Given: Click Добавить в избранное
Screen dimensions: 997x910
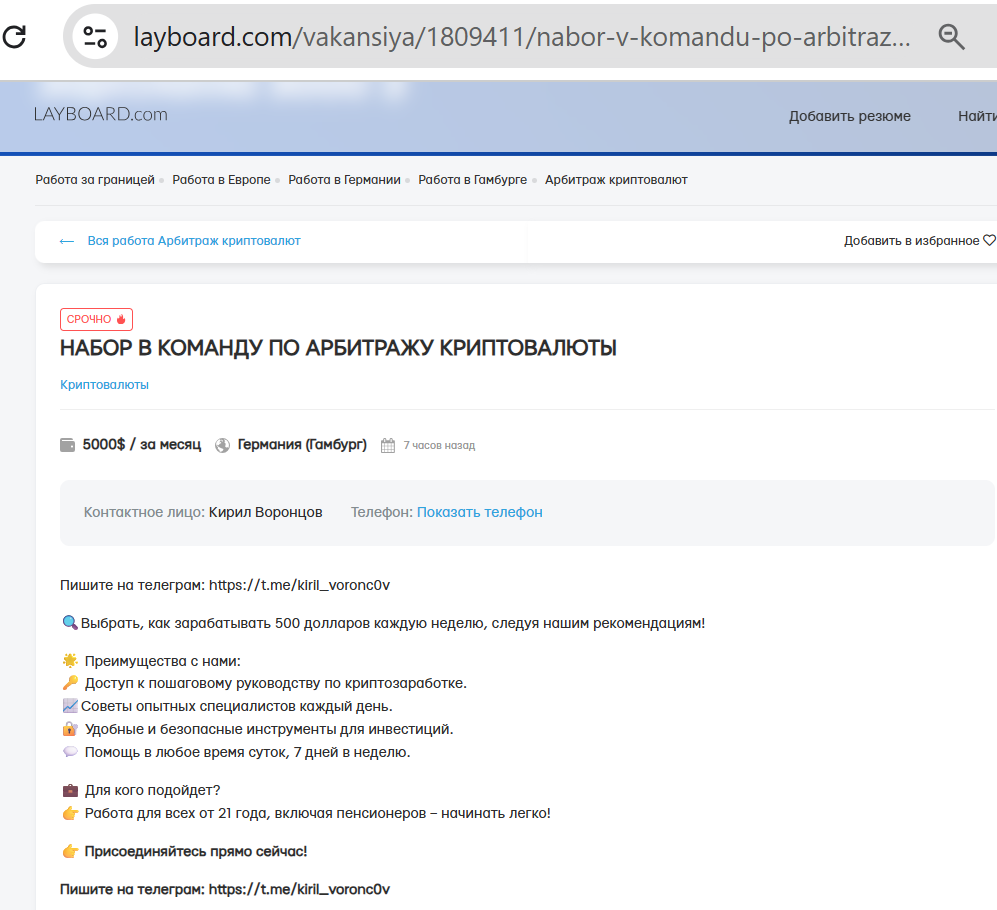Looking at the screenshot, I should [x=911, y=241].
